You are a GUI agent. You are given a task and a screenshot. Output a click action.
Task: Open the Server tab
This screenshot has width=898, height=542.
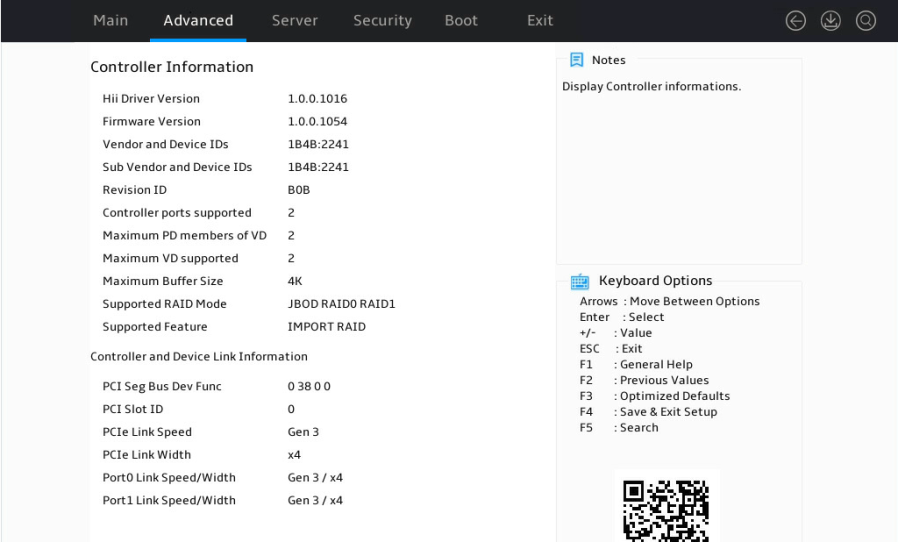294,21
